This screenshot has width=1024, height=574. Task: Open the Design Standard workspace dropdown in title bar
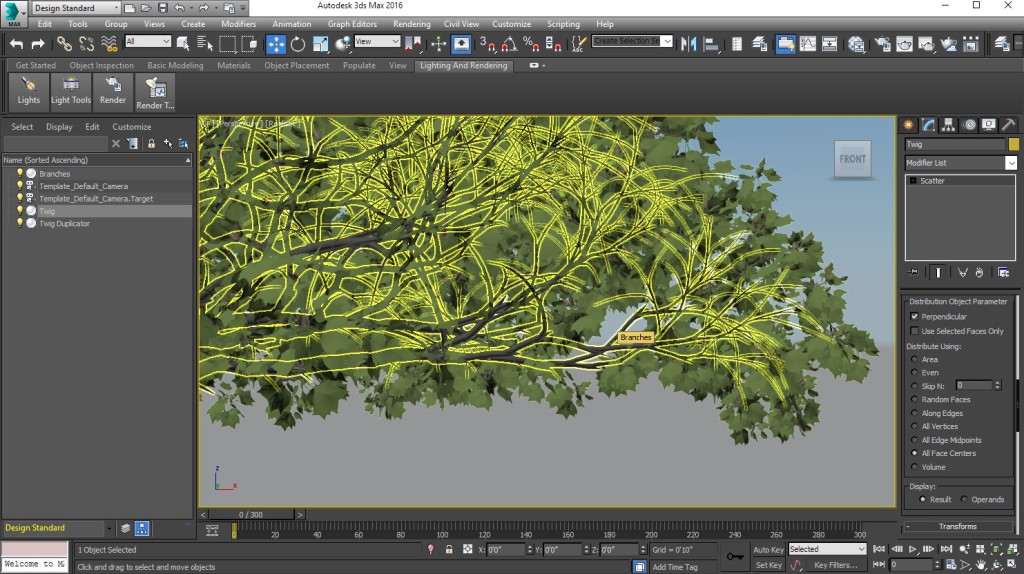[x=76, y=8]
